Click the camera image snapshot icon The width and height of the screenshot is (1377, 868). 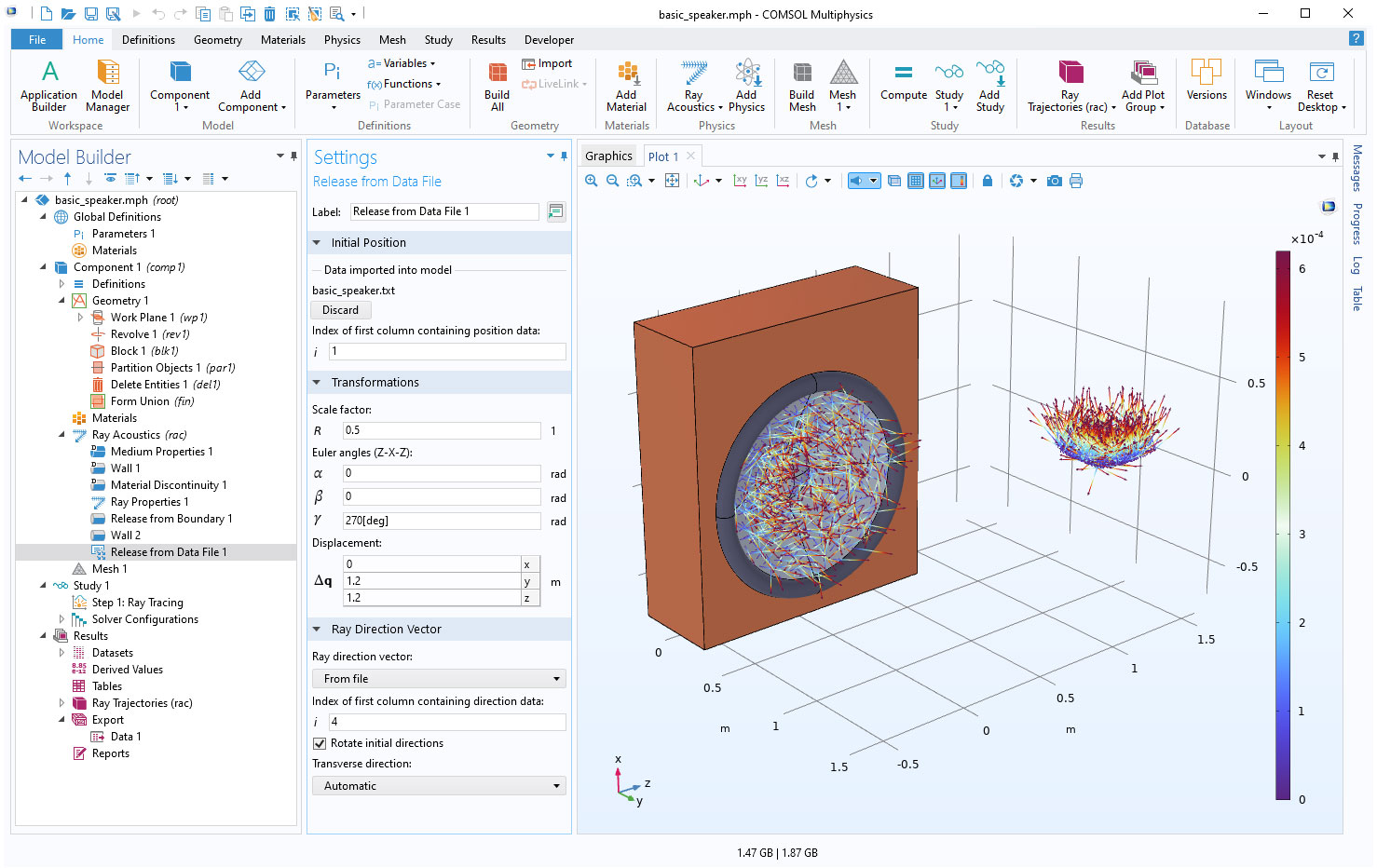(1054, 181)
